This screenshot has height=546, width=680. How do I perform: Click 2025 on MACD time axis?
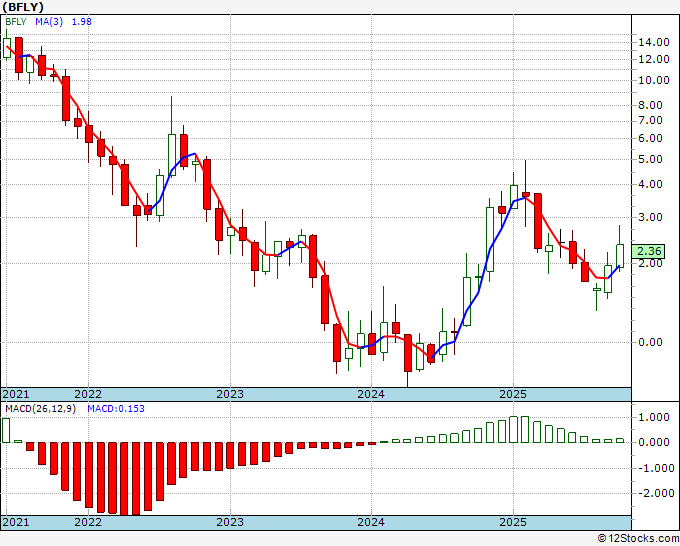click(x=513, y=522)
